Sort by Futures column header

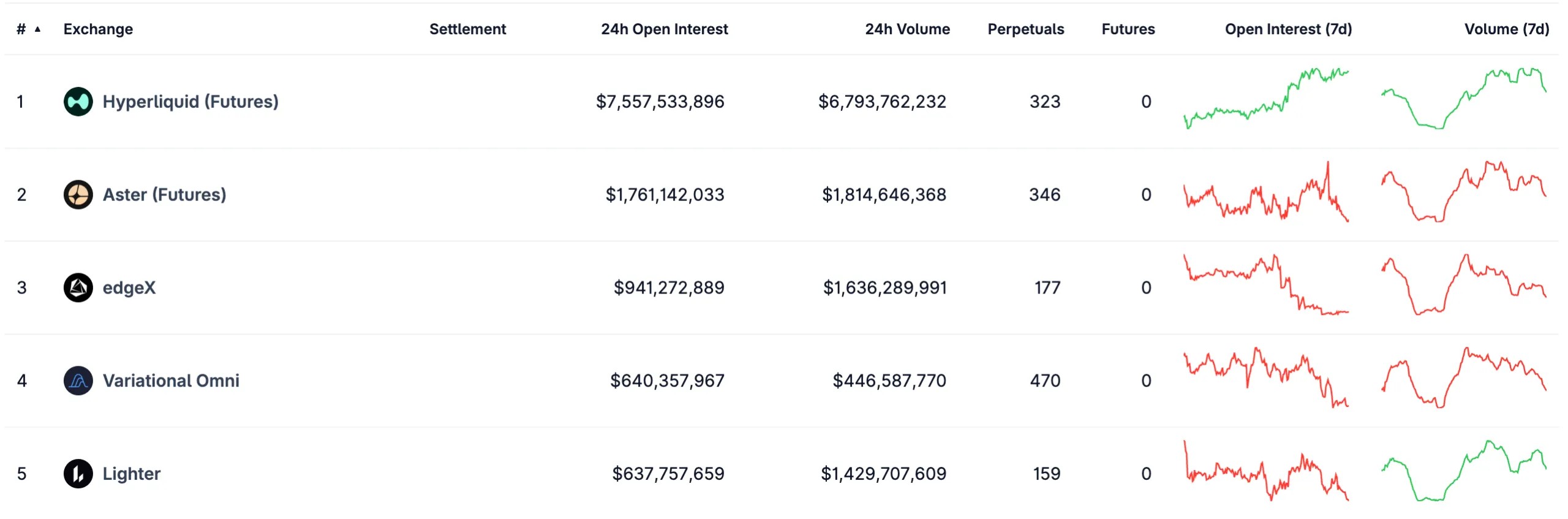1128,29
